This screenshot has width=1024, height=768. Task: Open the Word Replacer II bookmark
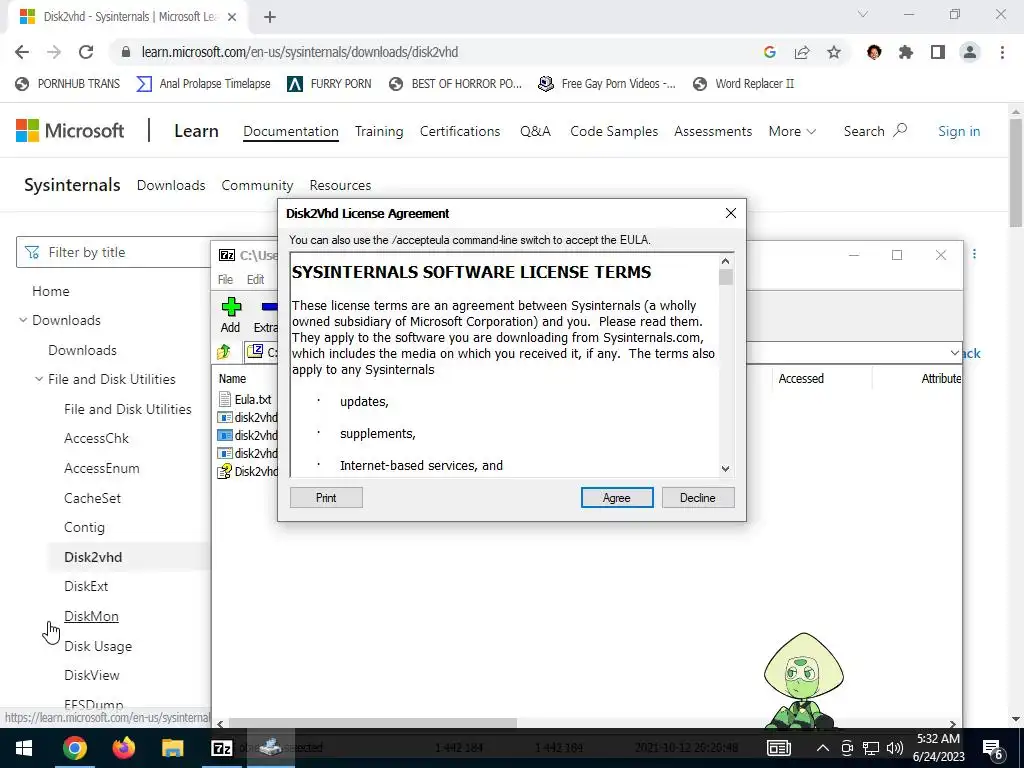(744, 84)
